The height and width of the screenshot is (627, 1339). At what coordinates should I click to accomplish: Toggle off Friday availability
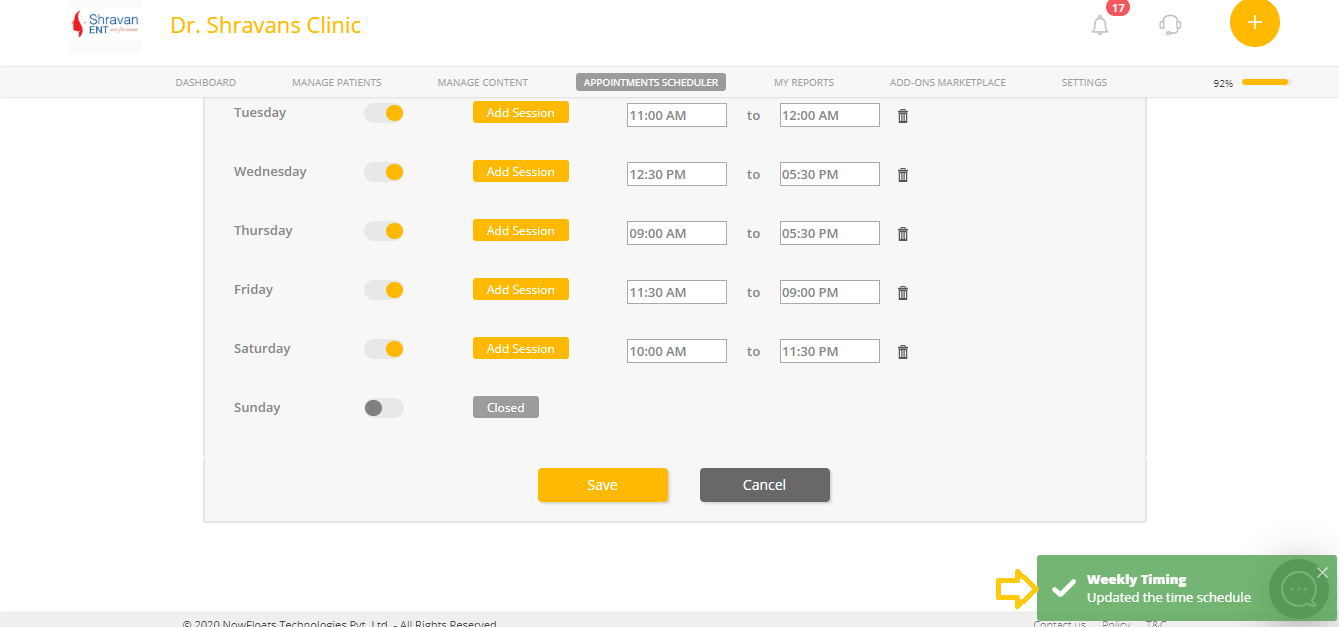point(384,290)
